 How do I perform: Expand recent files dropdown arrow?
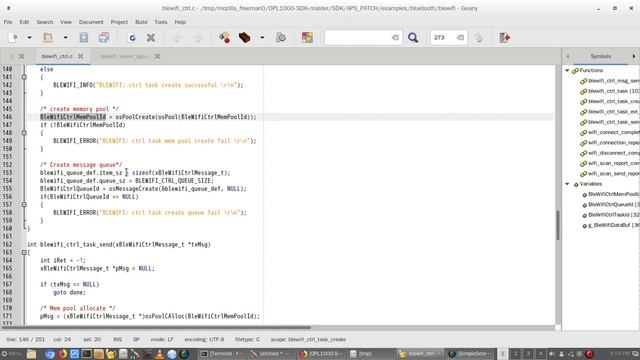tap(65, 38)
